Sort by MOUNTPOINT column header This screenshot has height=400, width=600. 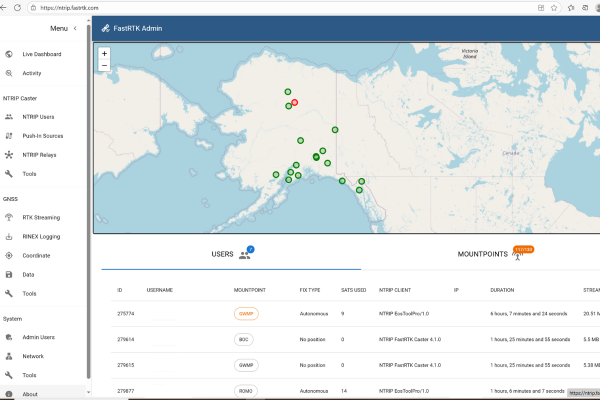tap(250, 290)
